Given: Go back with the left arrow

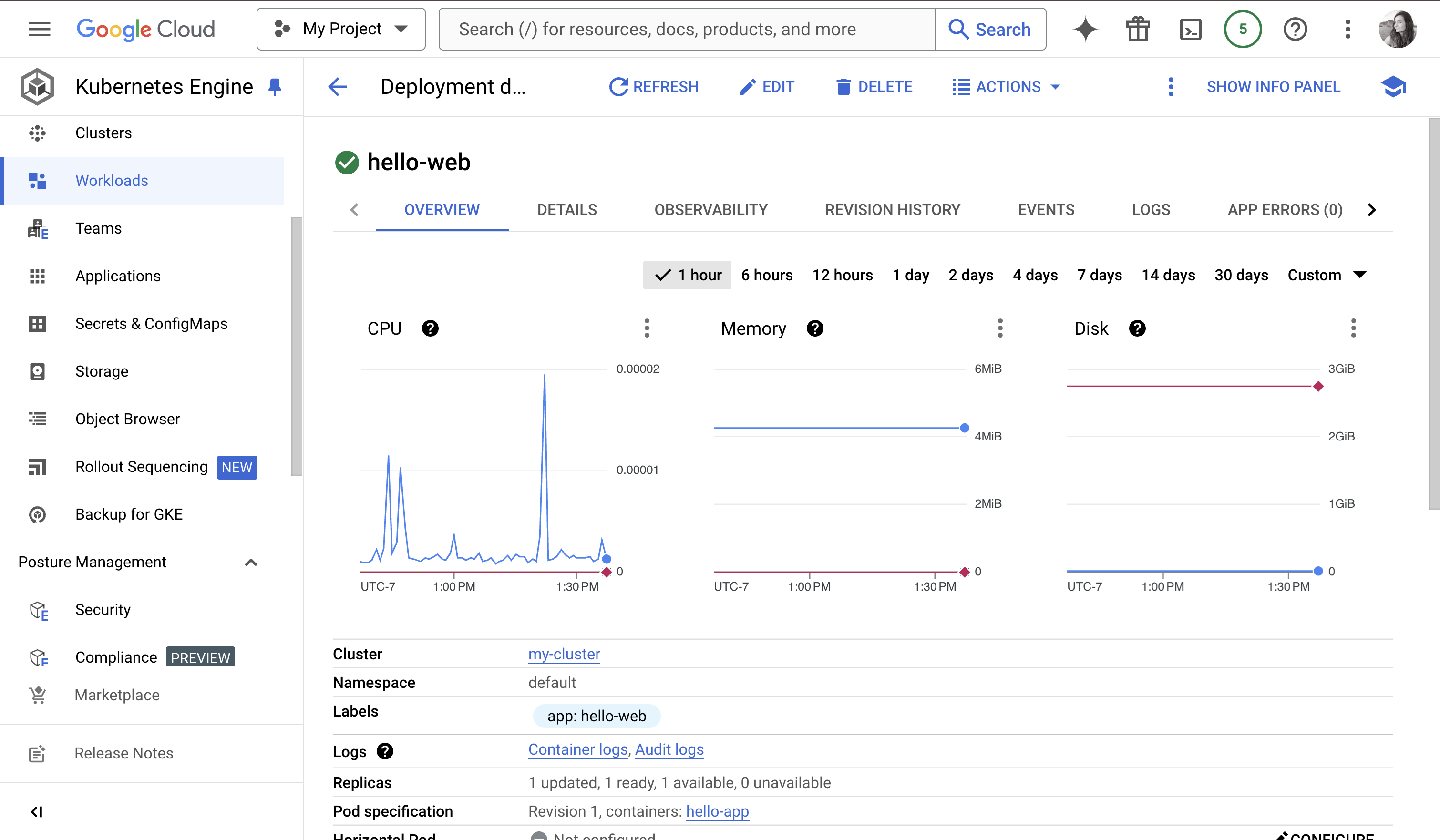Looking at the screenshot, I should pyautogui.click(x=338, y=87).
